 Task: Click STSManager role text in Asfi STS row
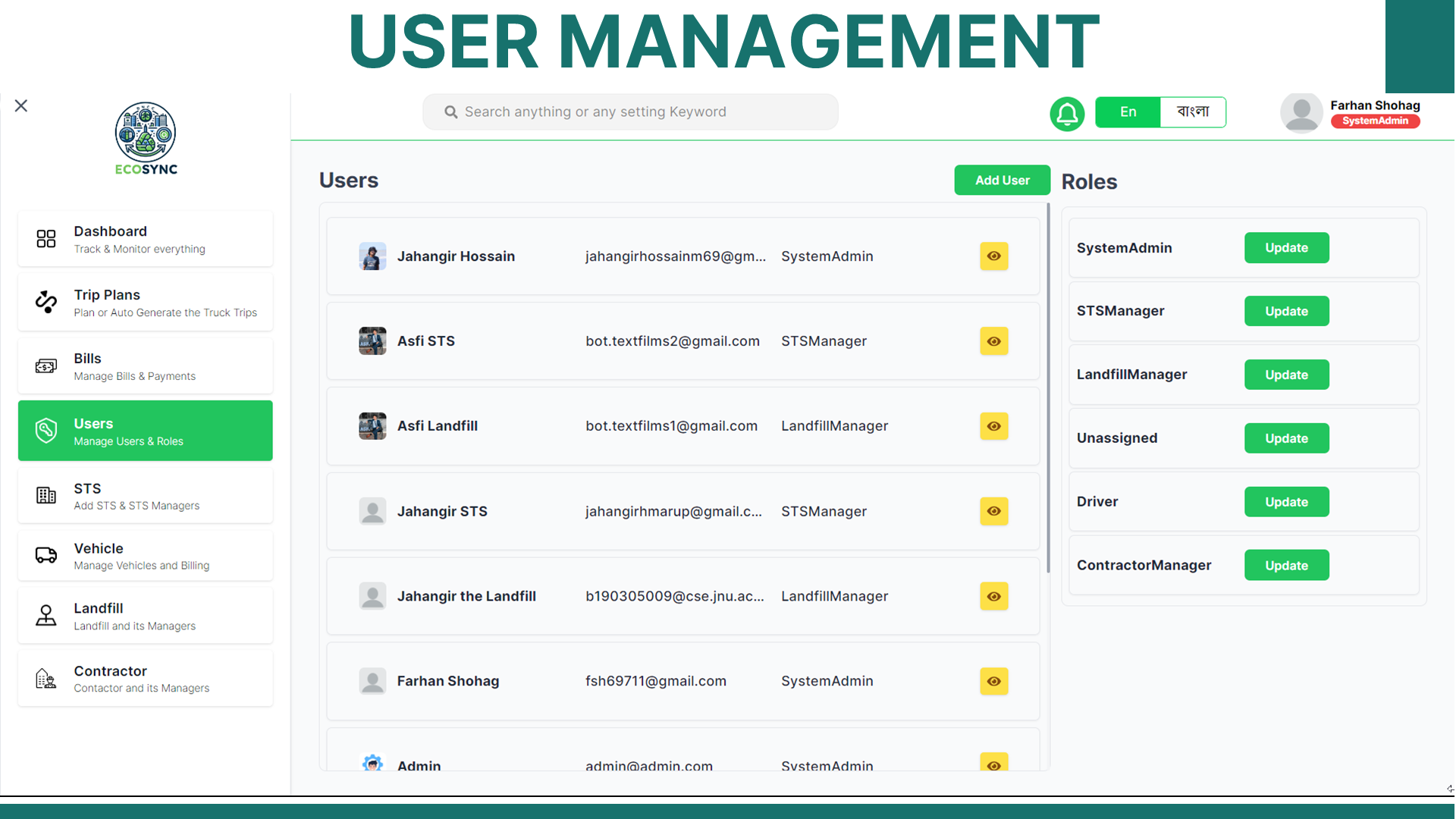click(x=824, y=341)
